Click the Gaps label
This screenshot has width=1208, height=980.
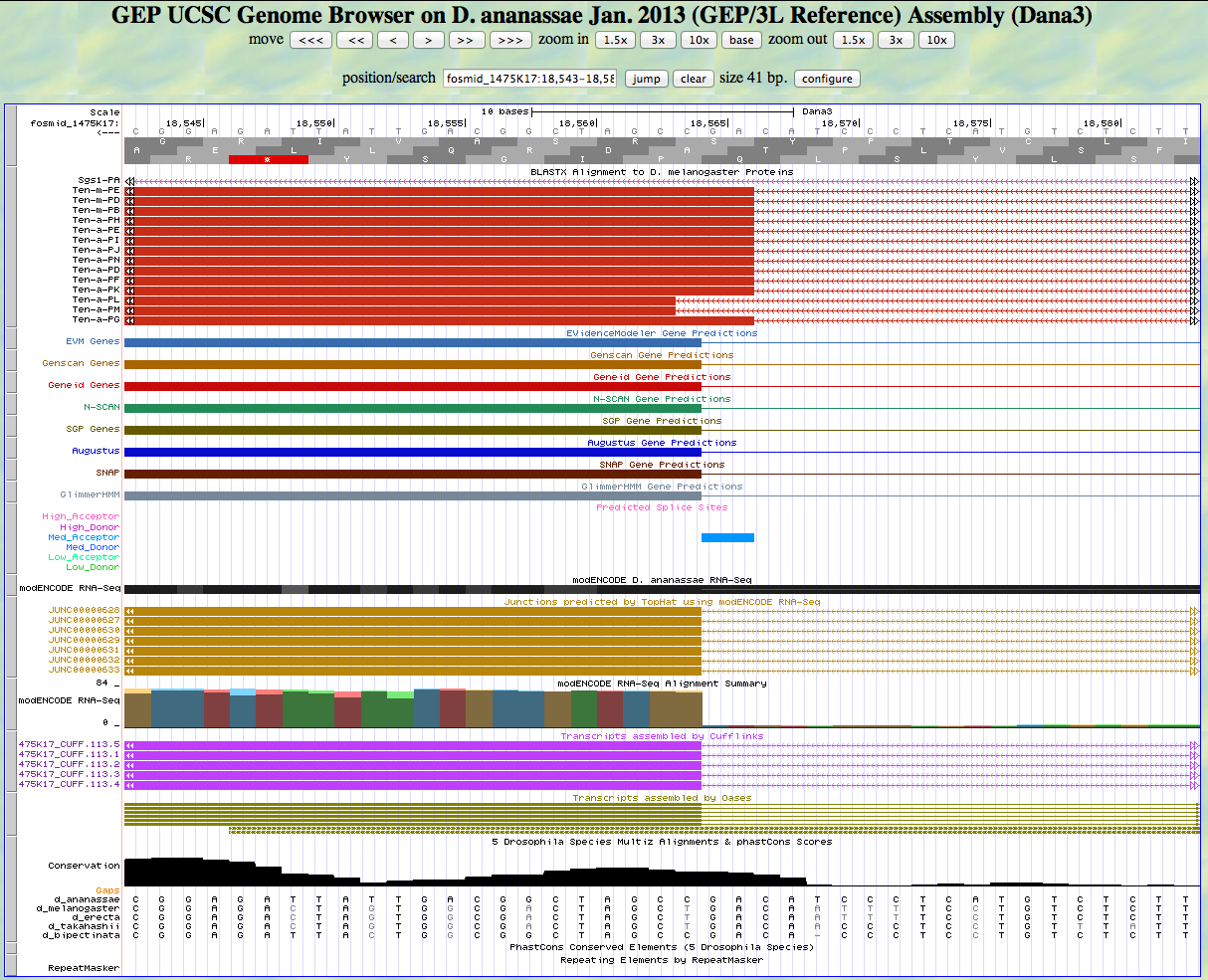tap(107, 890)
